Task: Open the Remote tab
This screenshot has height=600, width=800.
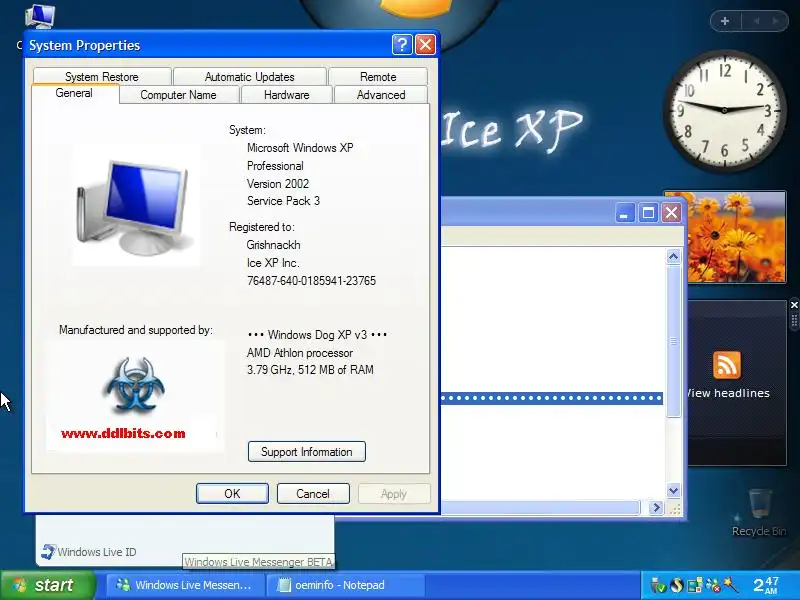Action: [378, 77]
